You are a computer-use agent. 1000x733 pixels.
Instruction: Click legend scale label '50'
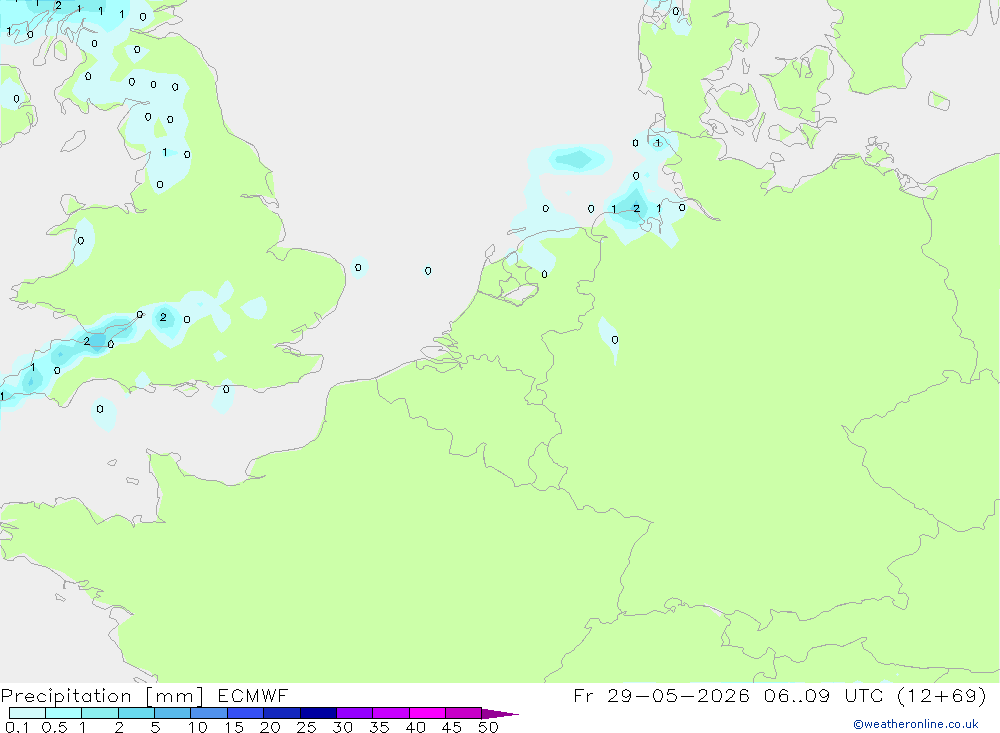(x=489, y=727)
